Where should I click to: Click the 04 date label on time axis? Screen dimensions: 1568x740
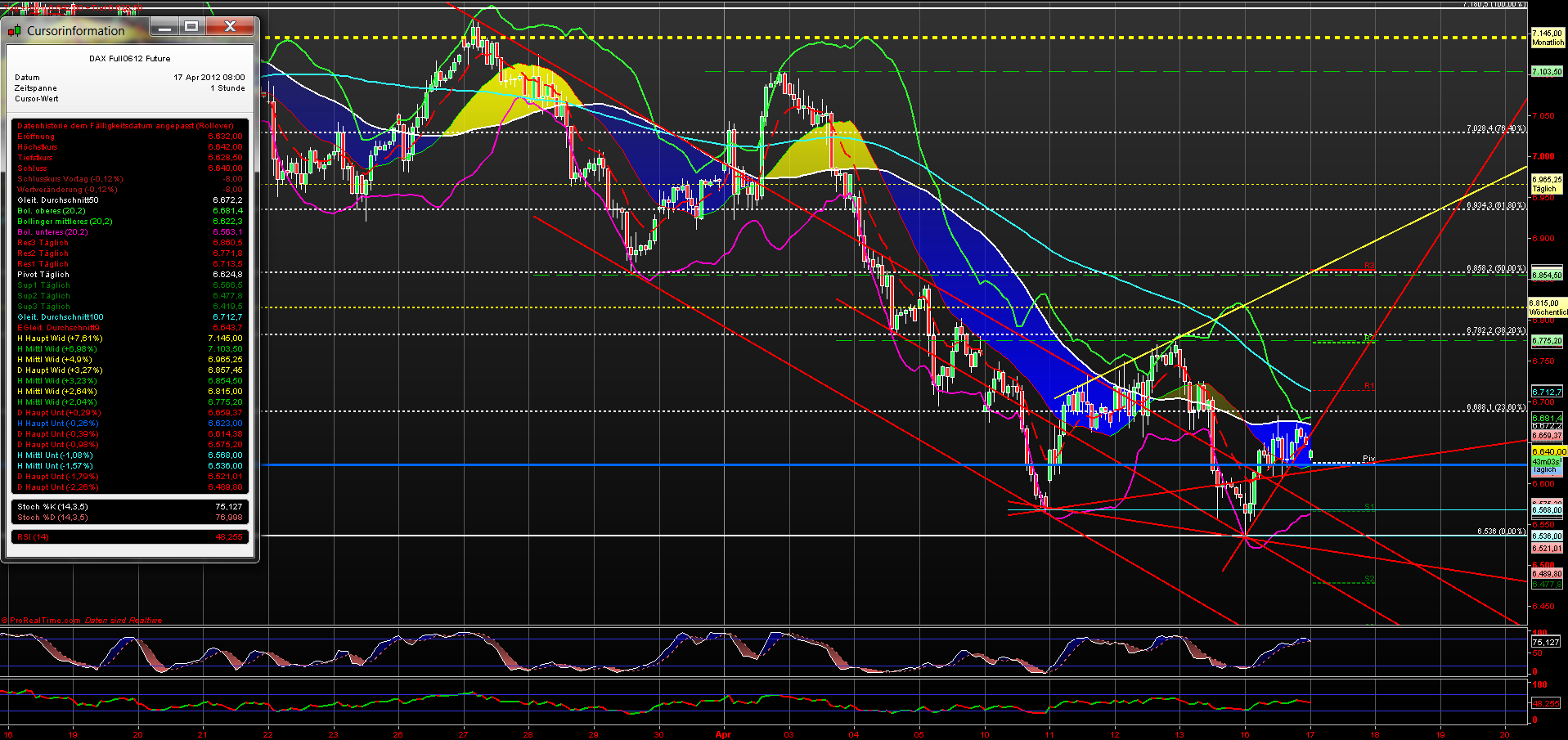tap(854, 734)
